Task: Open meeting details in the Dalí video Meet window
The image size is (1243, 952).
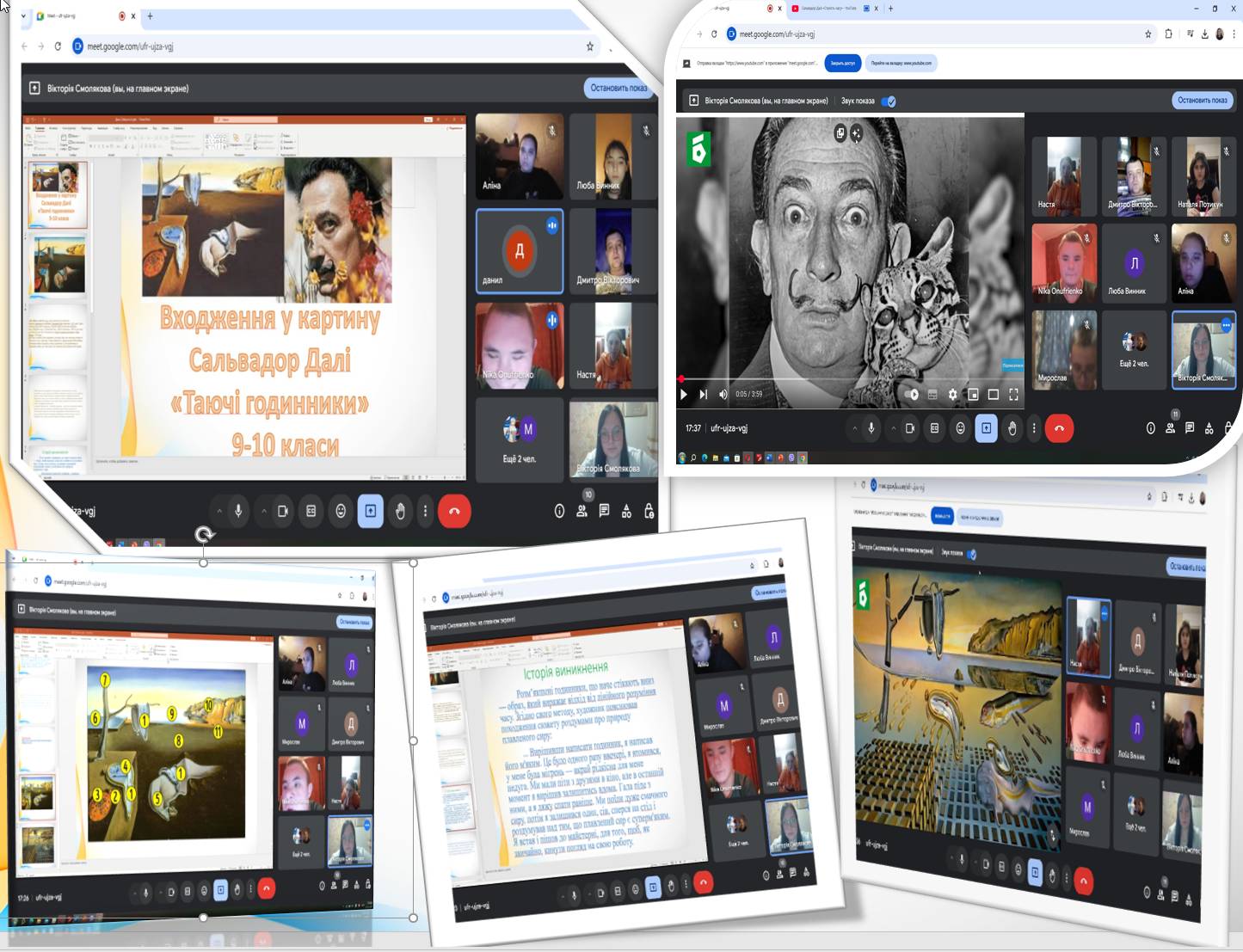Action: [1151, 428]
